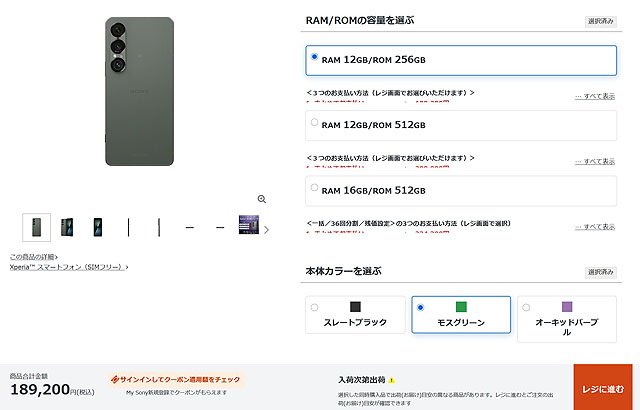Viewport: 640px width, 410px height.
Task: Select RAM 16GB/ROM 512GB radio option
Action: tap(314, 187)
